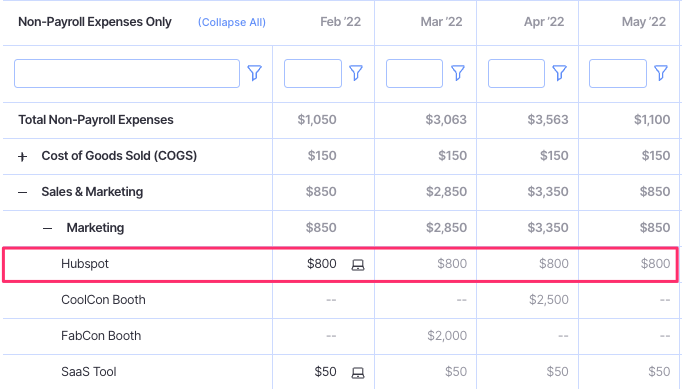
Task: Click the laptop icon in Hubspot Feb cell
Action: pyautogui.click(x=358, y=265)
